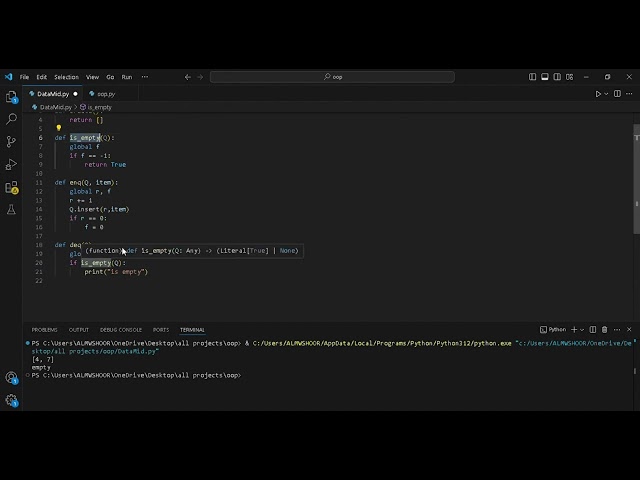Open the Selection menu

66,77
